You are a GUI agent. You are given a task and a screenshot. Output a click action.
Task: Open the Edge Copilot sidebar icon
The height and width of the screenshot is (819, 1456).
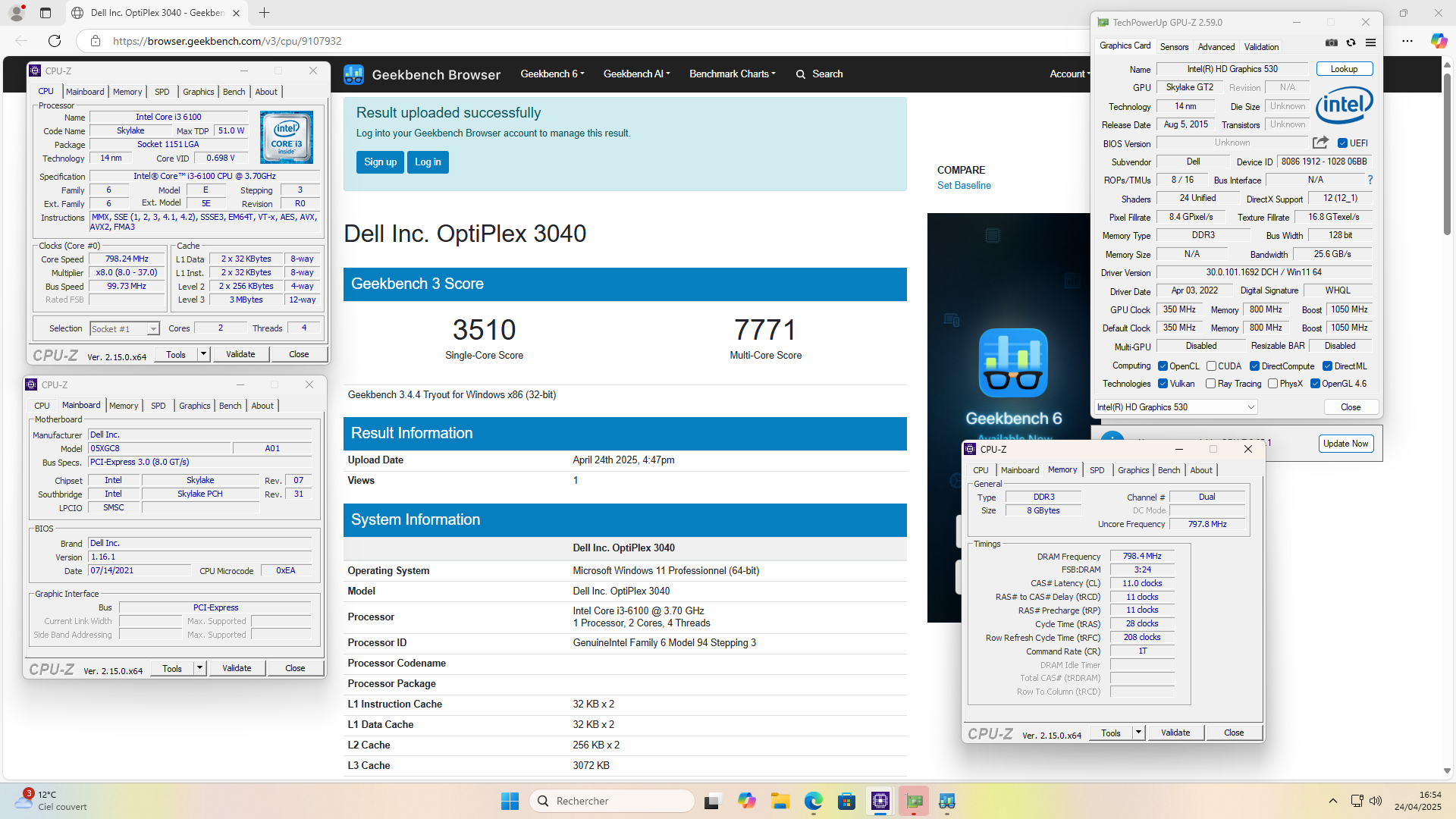click(x=1438, y=41)
